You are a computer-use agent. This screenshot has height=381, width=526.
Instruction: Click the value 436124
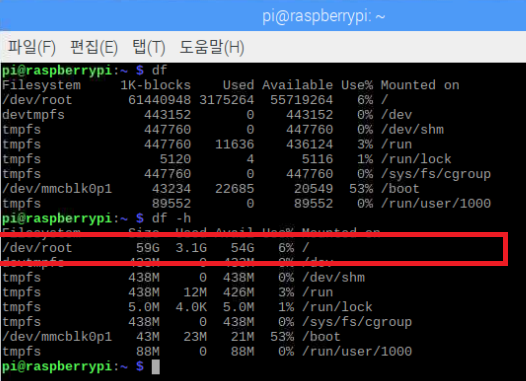pyautogui.click(x=309, y=144)
